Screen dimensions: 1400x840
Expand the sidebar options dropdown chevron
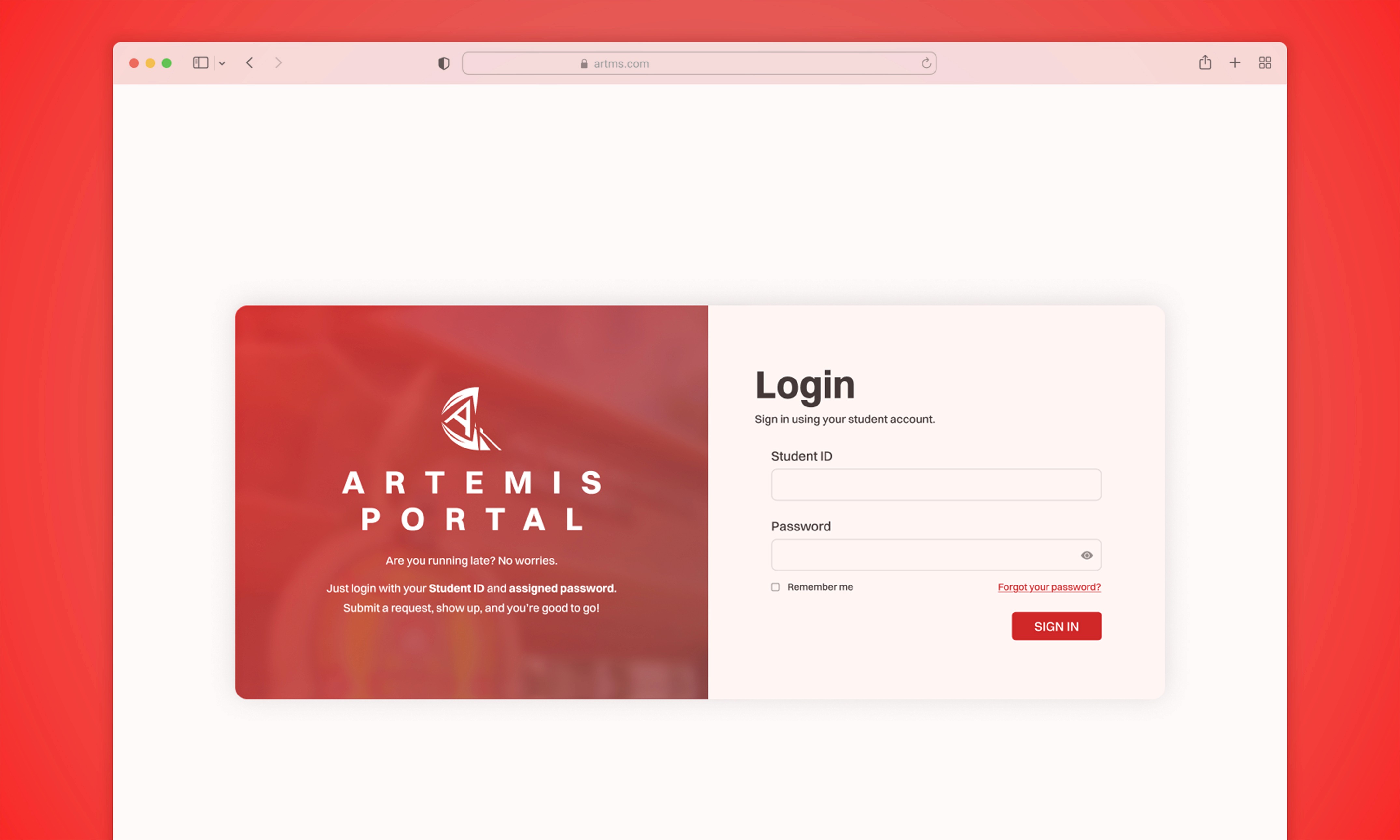click(x=222, y=63)
